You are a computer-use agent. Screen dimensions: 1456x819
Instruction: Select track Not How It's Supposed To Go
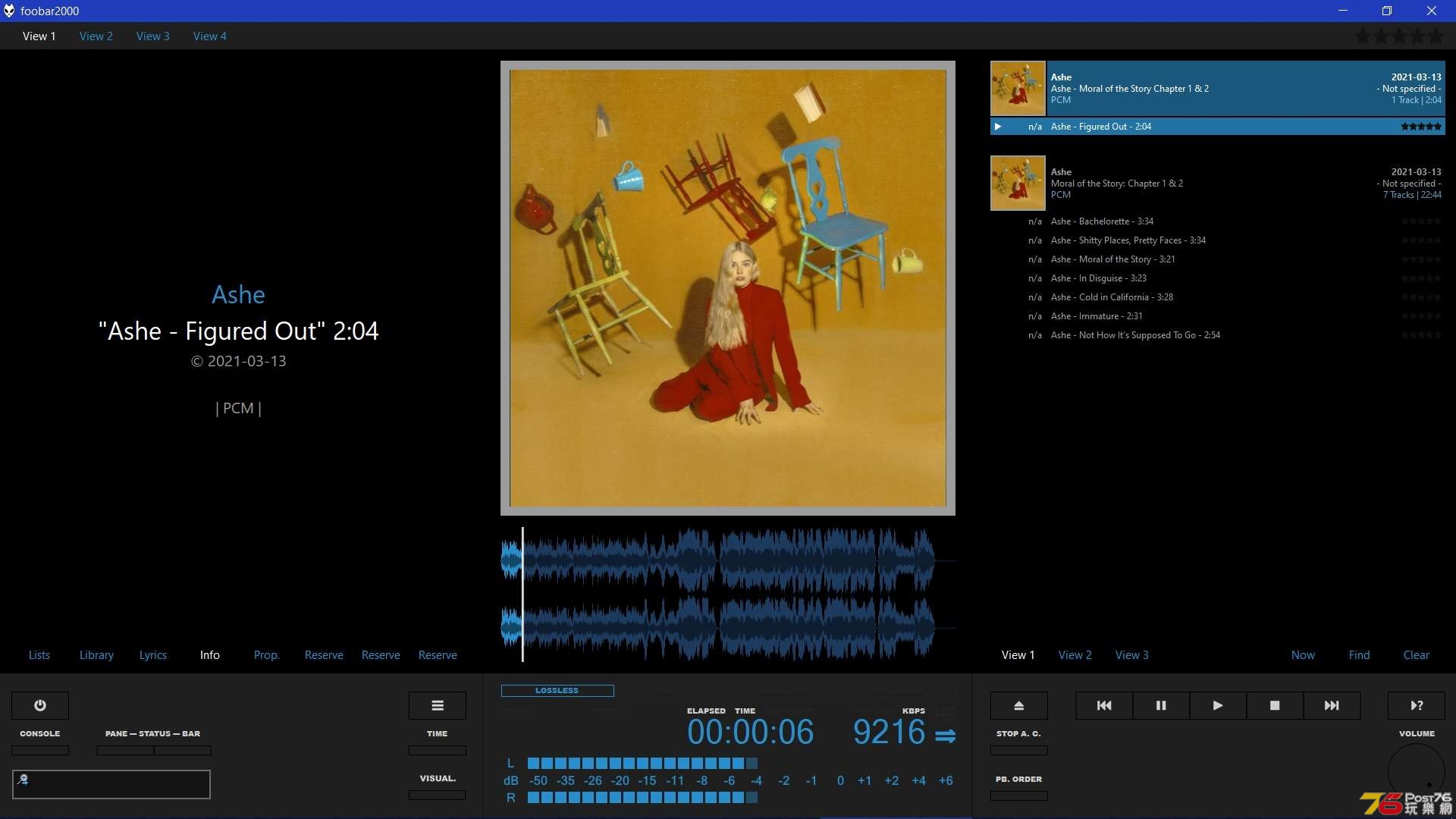[x=1218, y=335]
